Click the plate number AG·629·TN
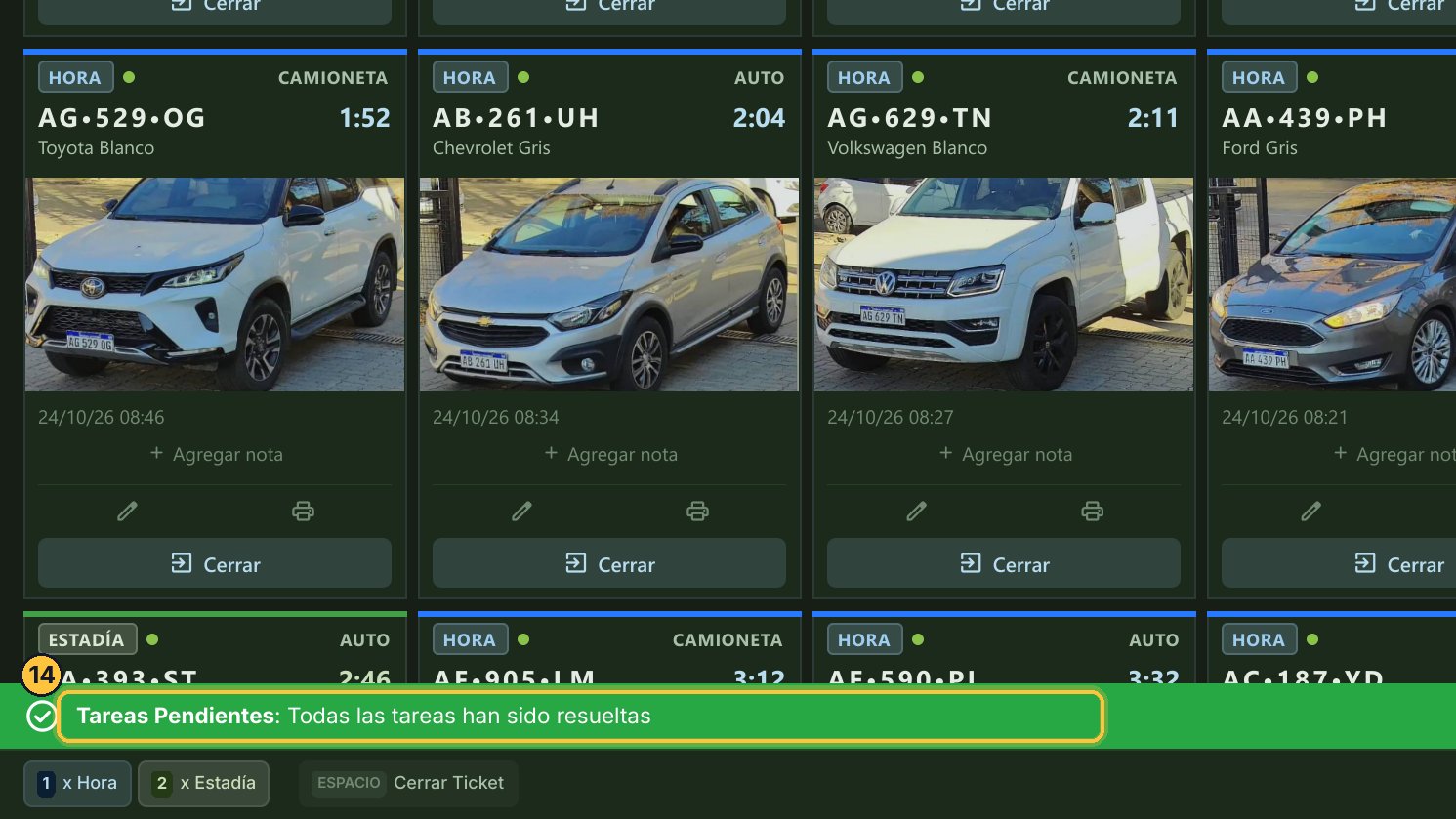1456x819 pixels. click(910, 118)
